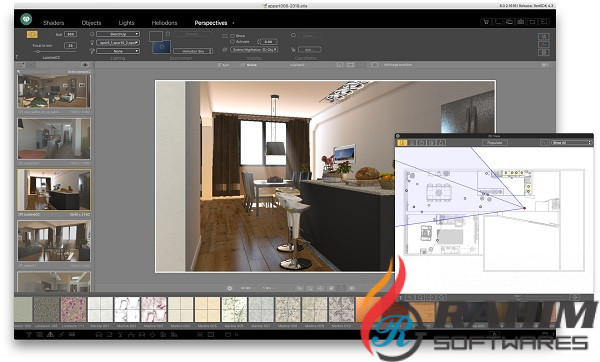The image size is (600, 362).
Task: Open the Lights tab
Action: (126, 23)
